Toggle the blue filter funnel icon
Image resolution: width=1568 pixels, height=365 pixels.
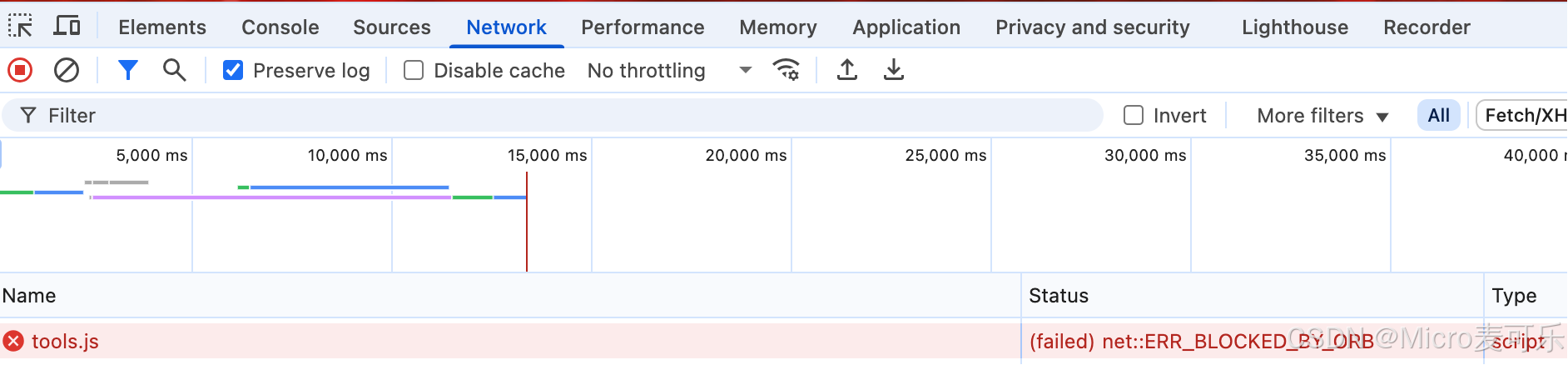point(127,71)
